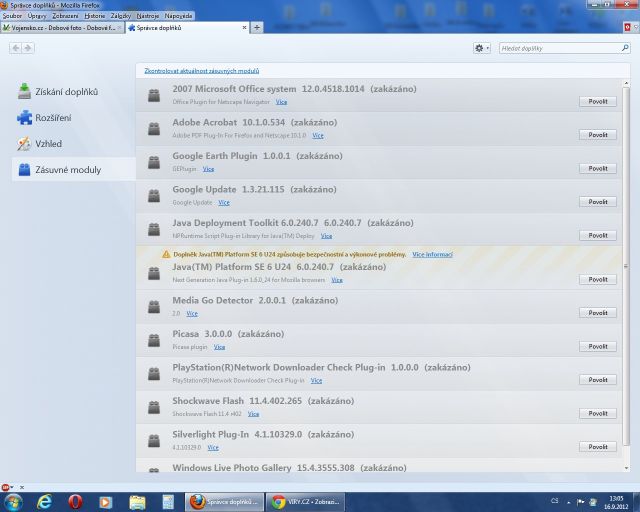640x512 pixels.
Task: Click the search magnifier icon
Action: coord(625,48)
